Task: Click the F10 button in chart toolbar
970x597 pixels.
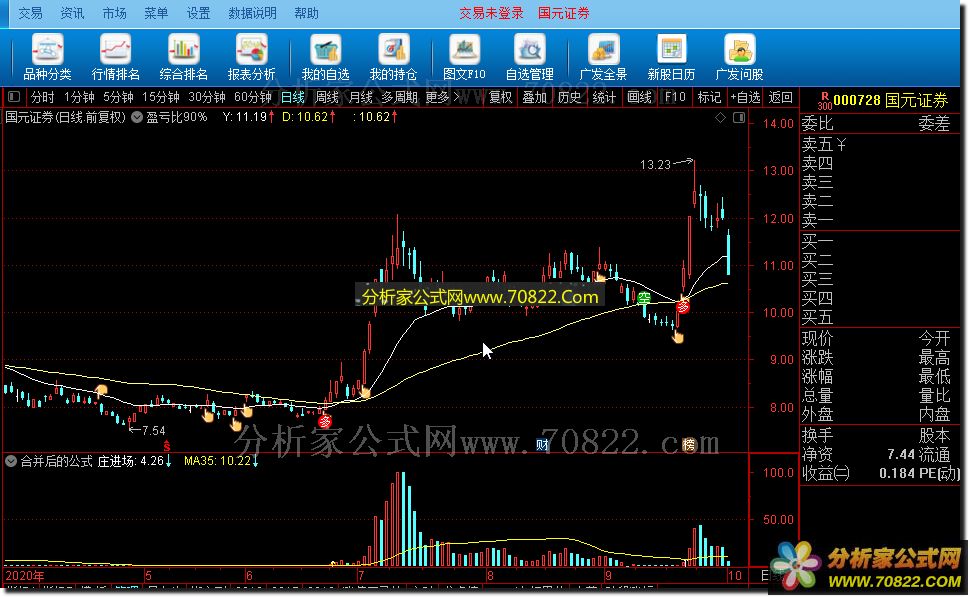Action: (675, 97)
